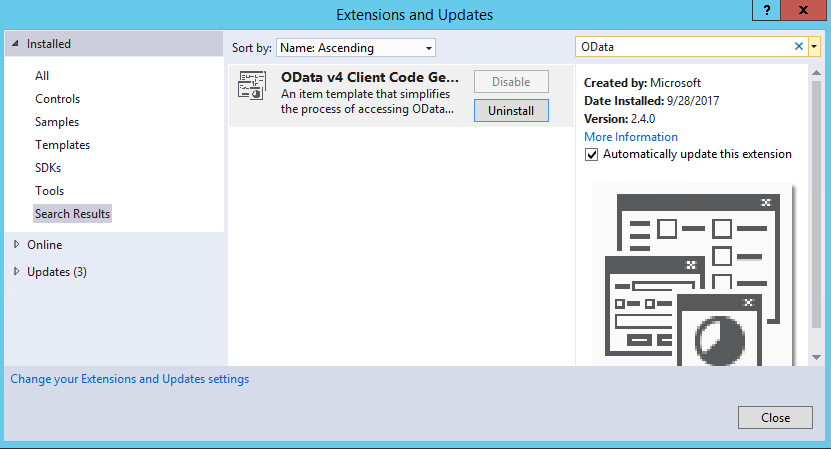Click the OData extension icon in results list
Viewport: 831px width, 449px height.
pyautogui.click(x=252, y=86)
